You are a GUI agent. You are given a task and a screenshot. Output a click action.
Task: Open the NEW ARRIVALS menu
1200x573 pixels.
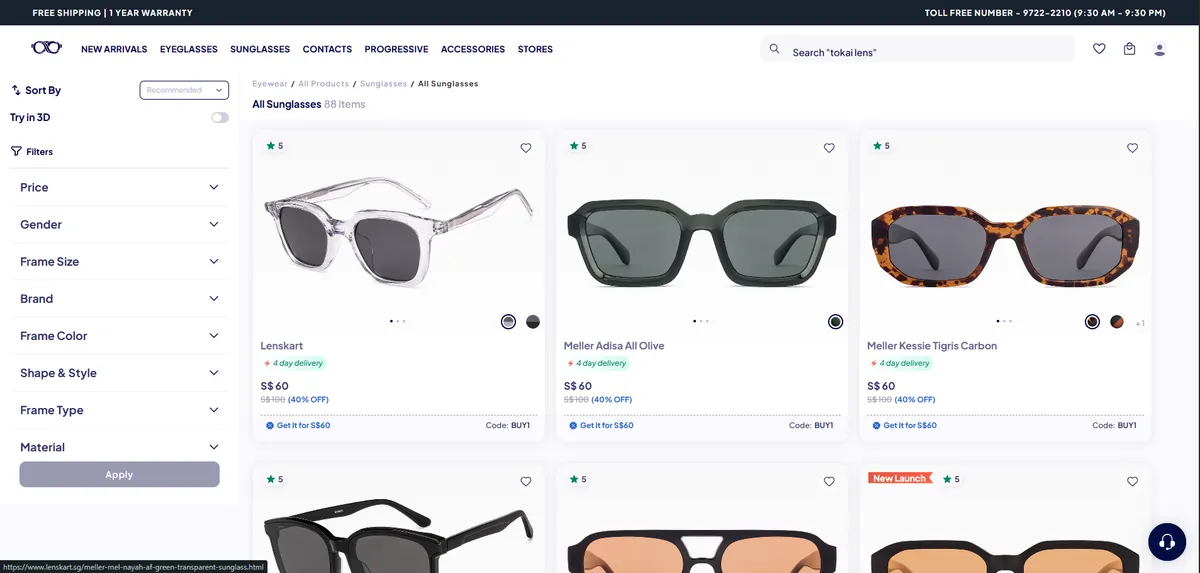pyautogui.click(x=114, y=49)
